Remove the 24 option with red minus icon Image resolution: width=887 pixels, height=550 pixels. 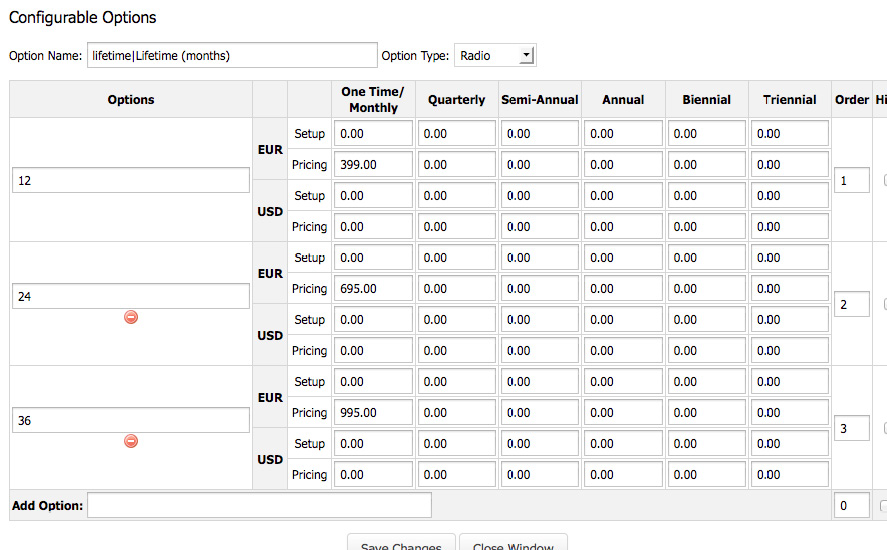pos(131,317)
